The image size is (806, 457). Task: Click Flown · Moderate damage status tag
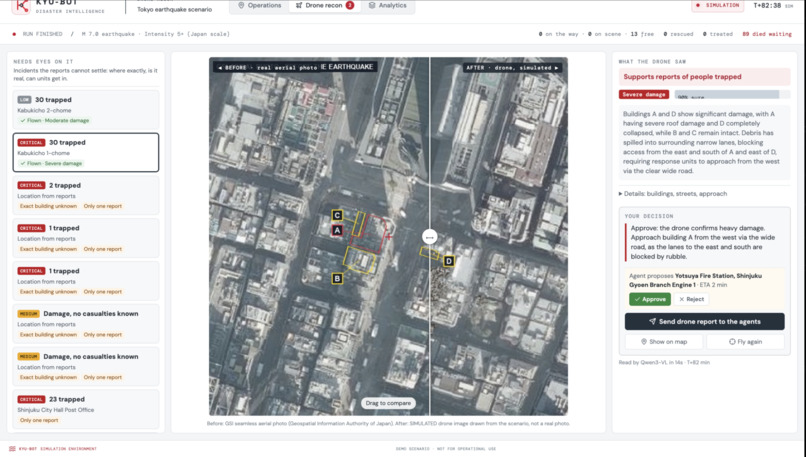pos(54,120)
